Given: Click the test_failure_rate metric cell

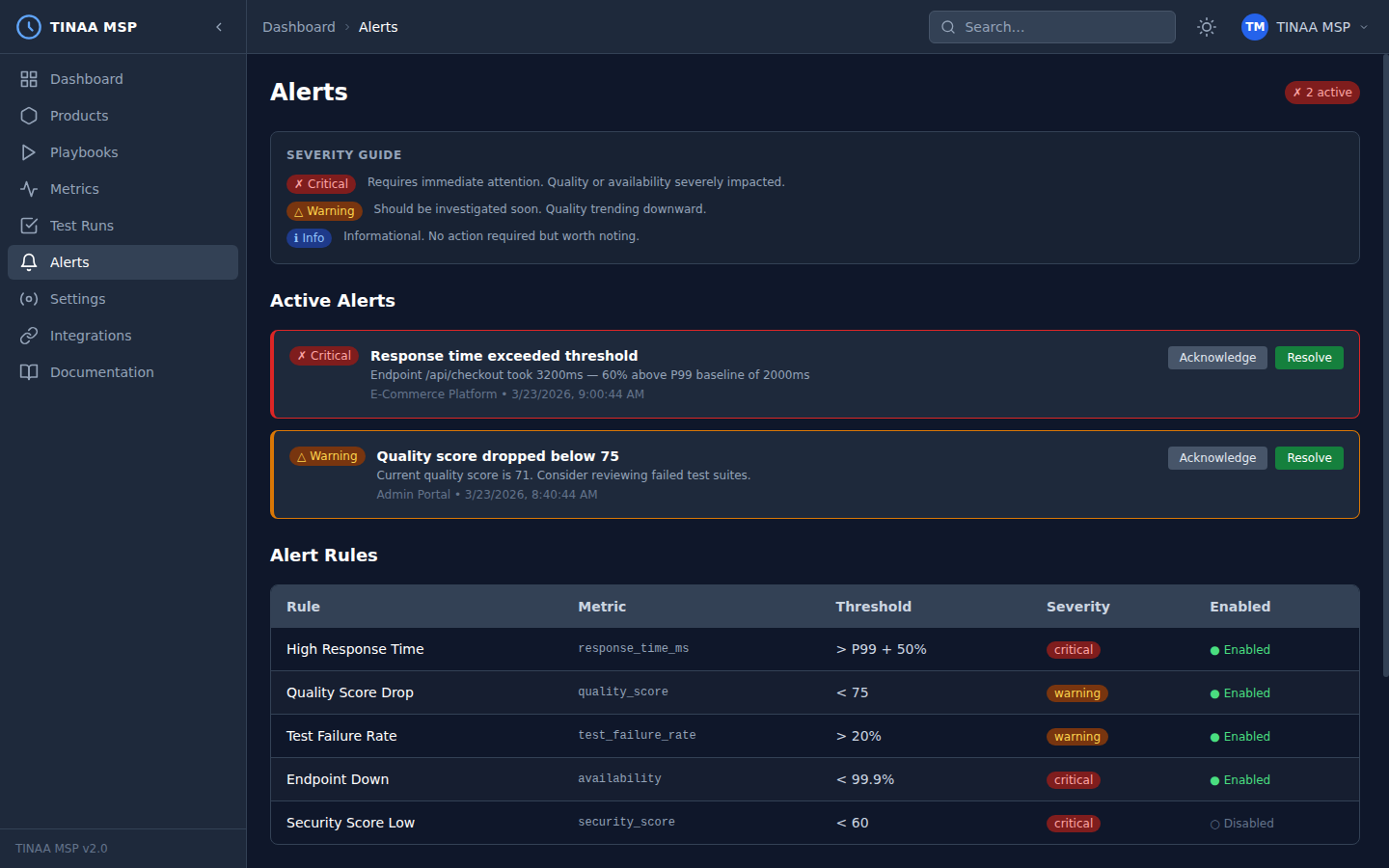Looking at the screenshot, I should pyautogui.click(x=637, y=735).
